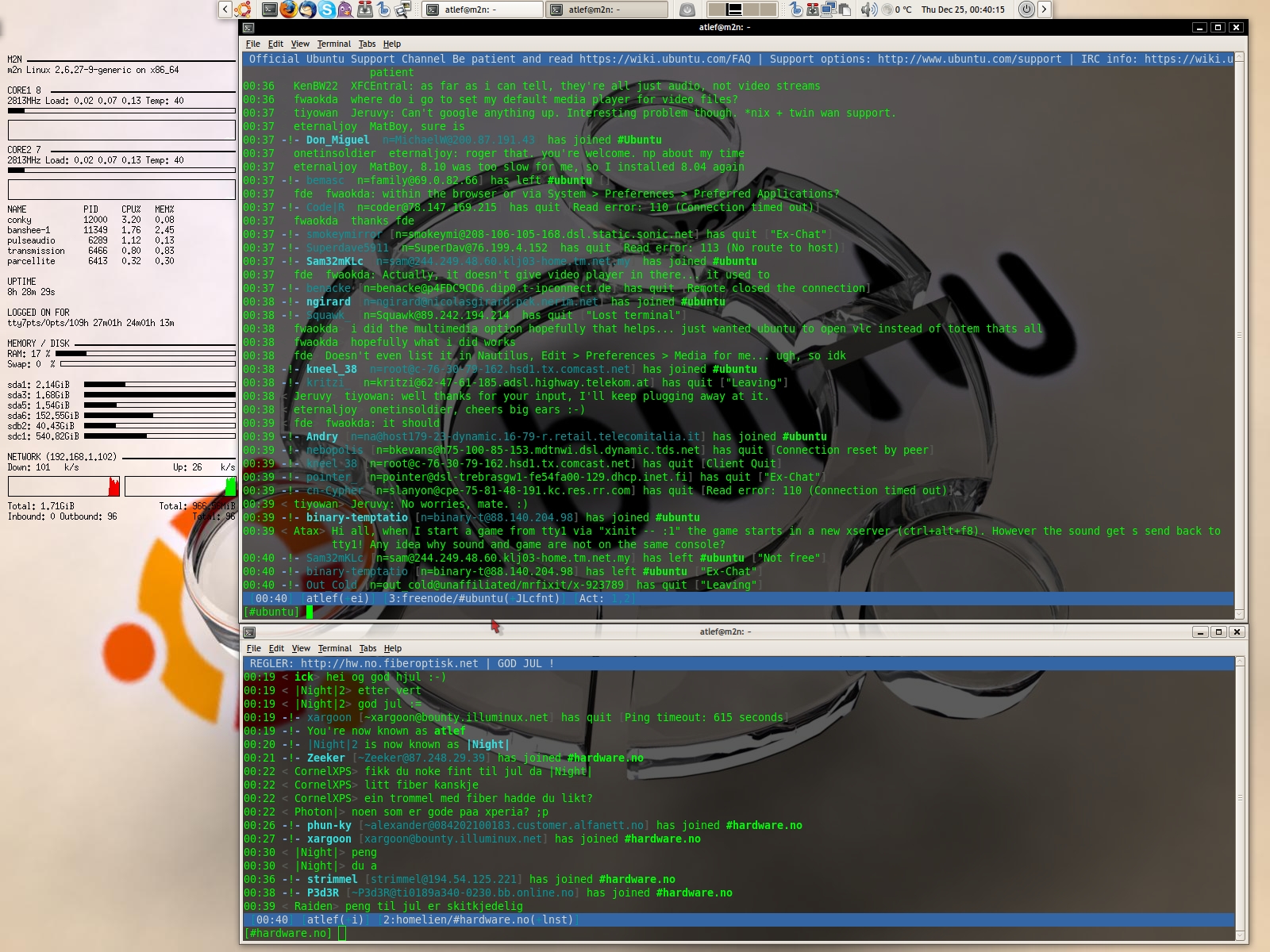Open Edit menu in the top terminal
Image resolution: width=1270 pixels, height=952 pixels.
(x=275, y=44)
